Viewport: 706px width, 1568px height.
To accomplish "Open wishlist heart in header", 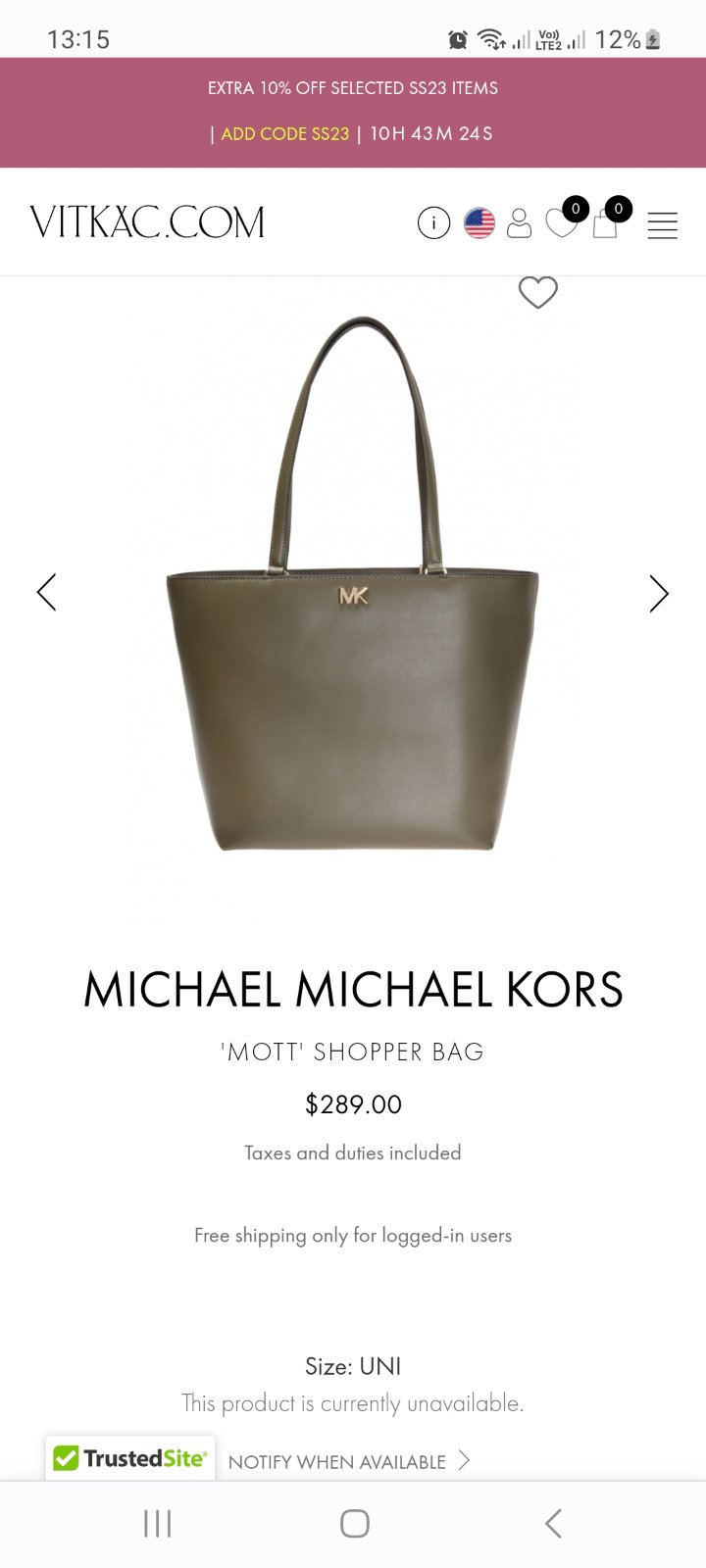I will click(561, 222).
